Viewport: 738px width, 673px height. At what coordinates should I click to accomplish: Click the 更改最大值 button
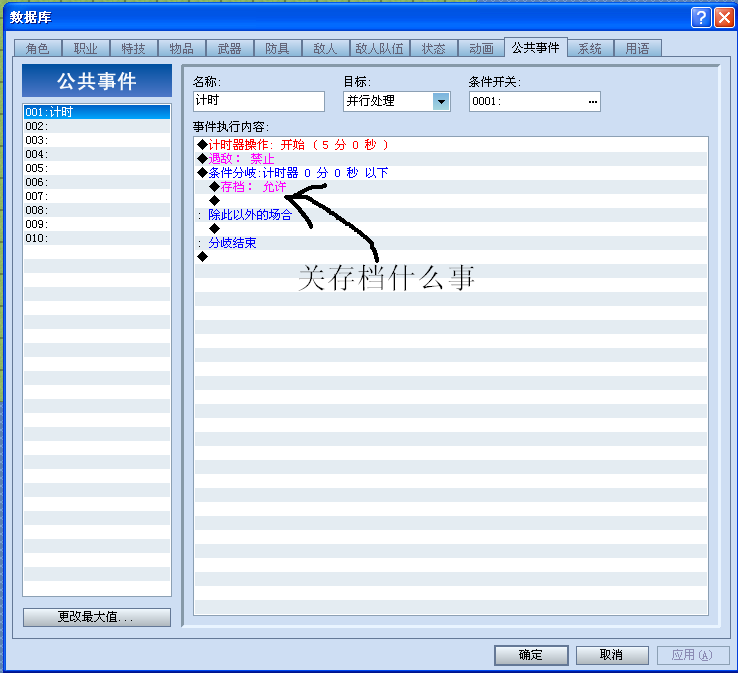pos(97,617)
